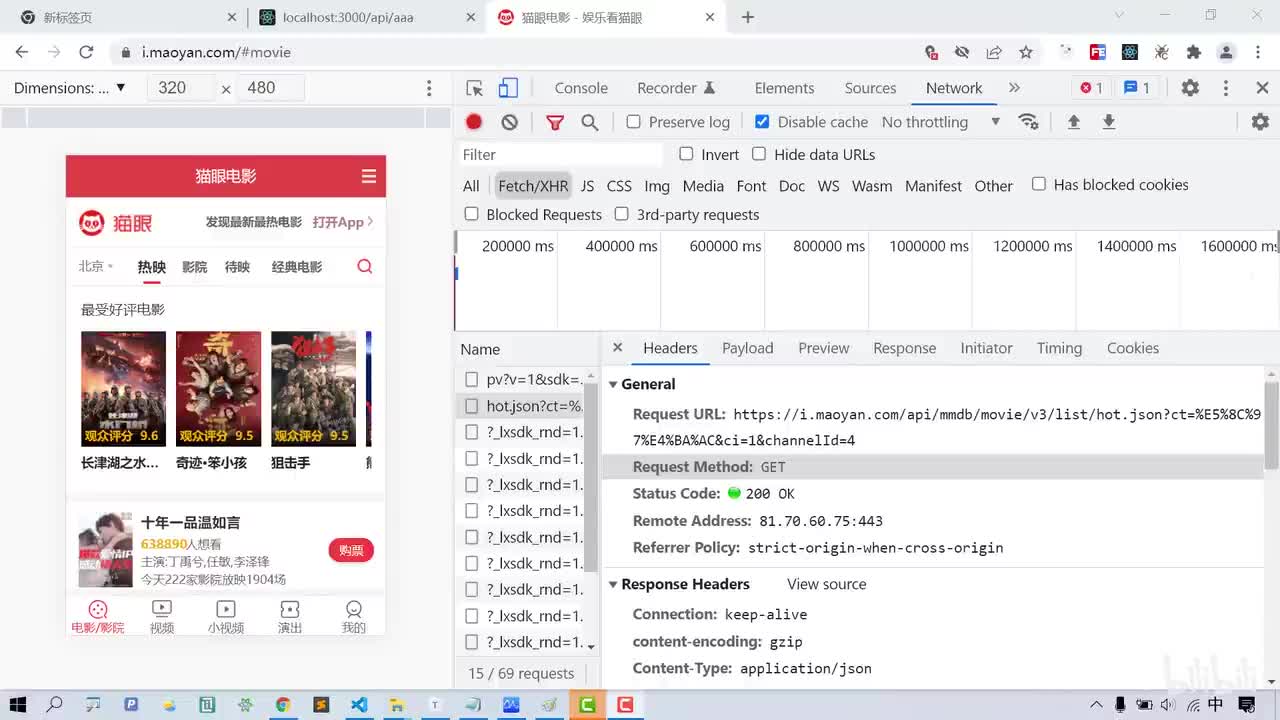
Task: Click the headers pane vertical scrollbar
Action: (x=1271, y=425)
